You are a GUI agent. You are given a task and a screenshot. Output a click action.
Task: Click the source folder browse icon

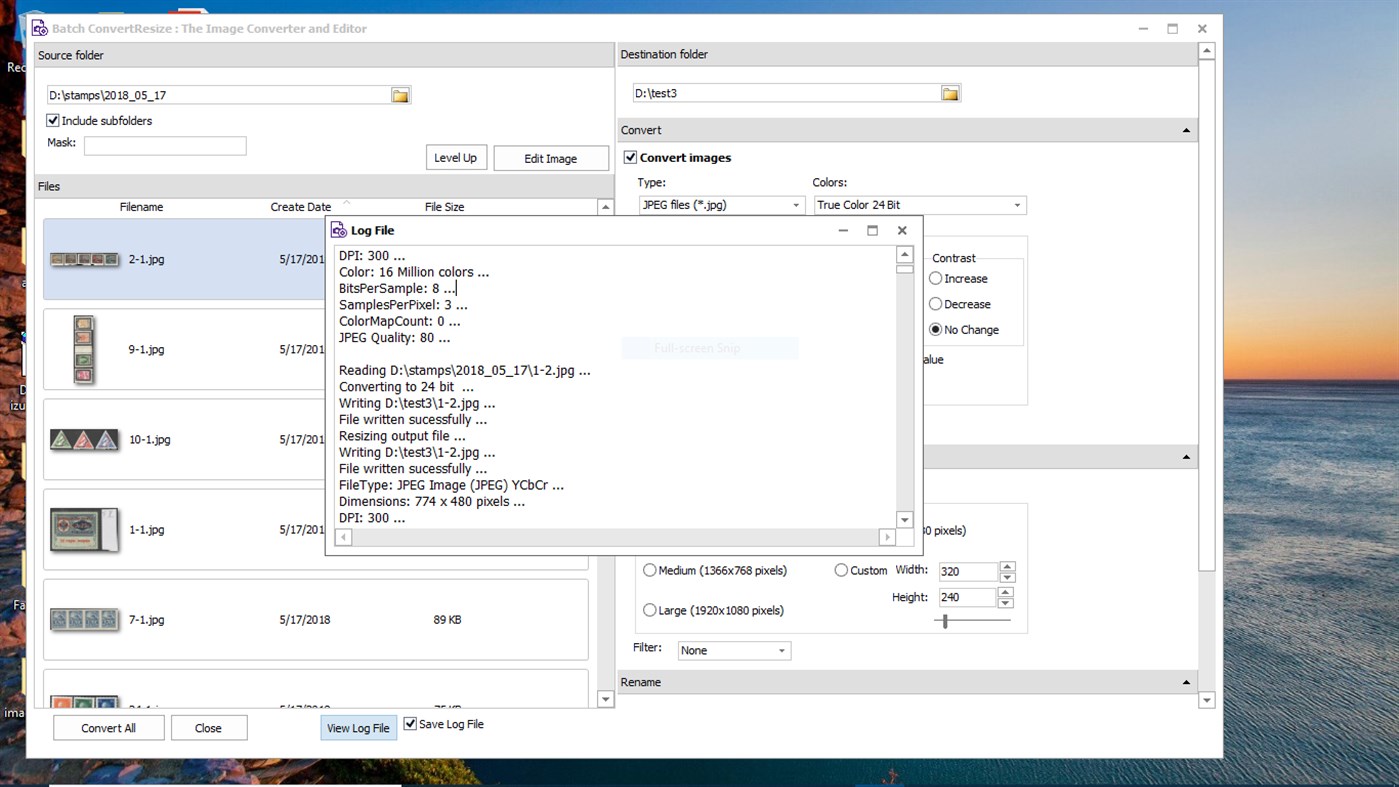coord(400,94)
